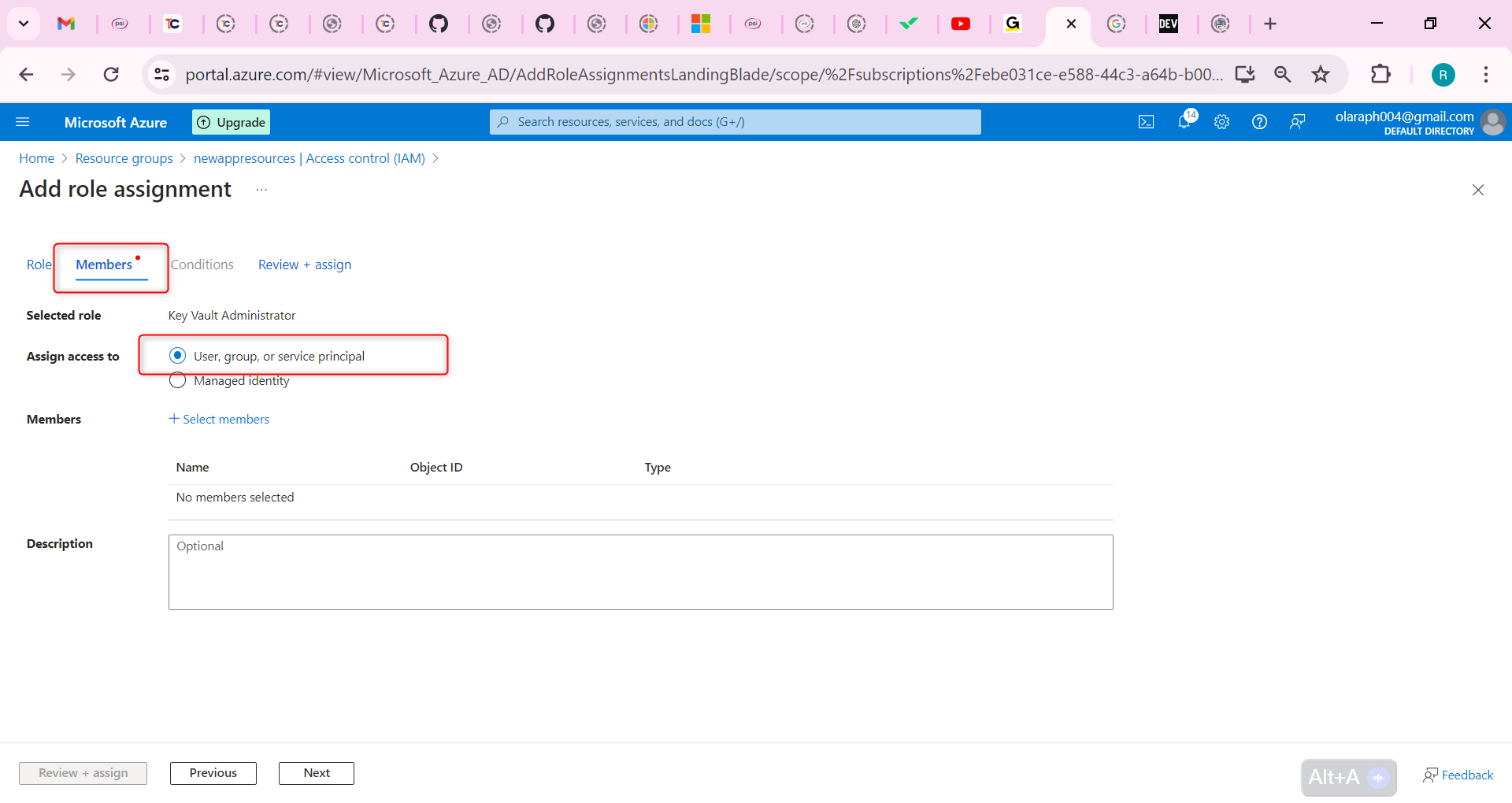The width and height of the screenshot is (1512, 803).
Task: Go to Home breadcrumb
Action: [37, 158]
